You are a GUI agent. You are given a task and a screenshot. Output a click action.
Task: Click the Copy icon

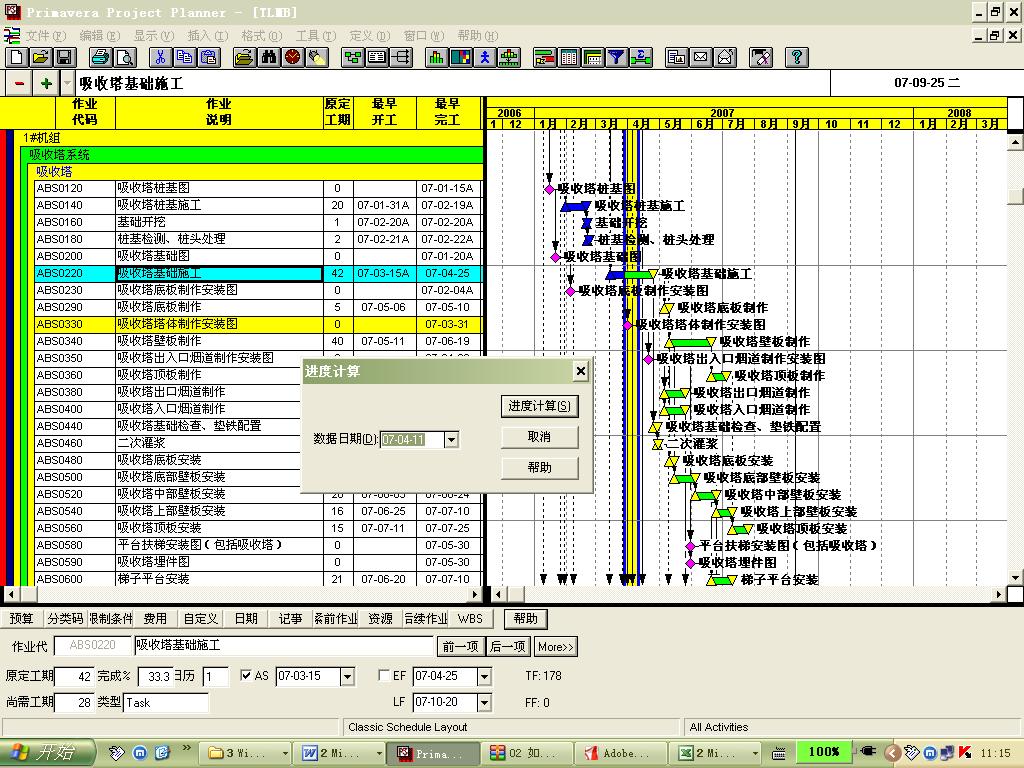click(184, 57)
